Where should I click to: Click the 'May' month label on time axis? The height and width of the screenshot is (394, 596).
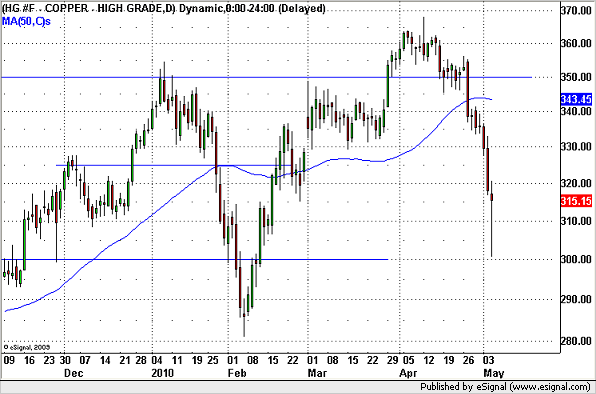[493, 373]
